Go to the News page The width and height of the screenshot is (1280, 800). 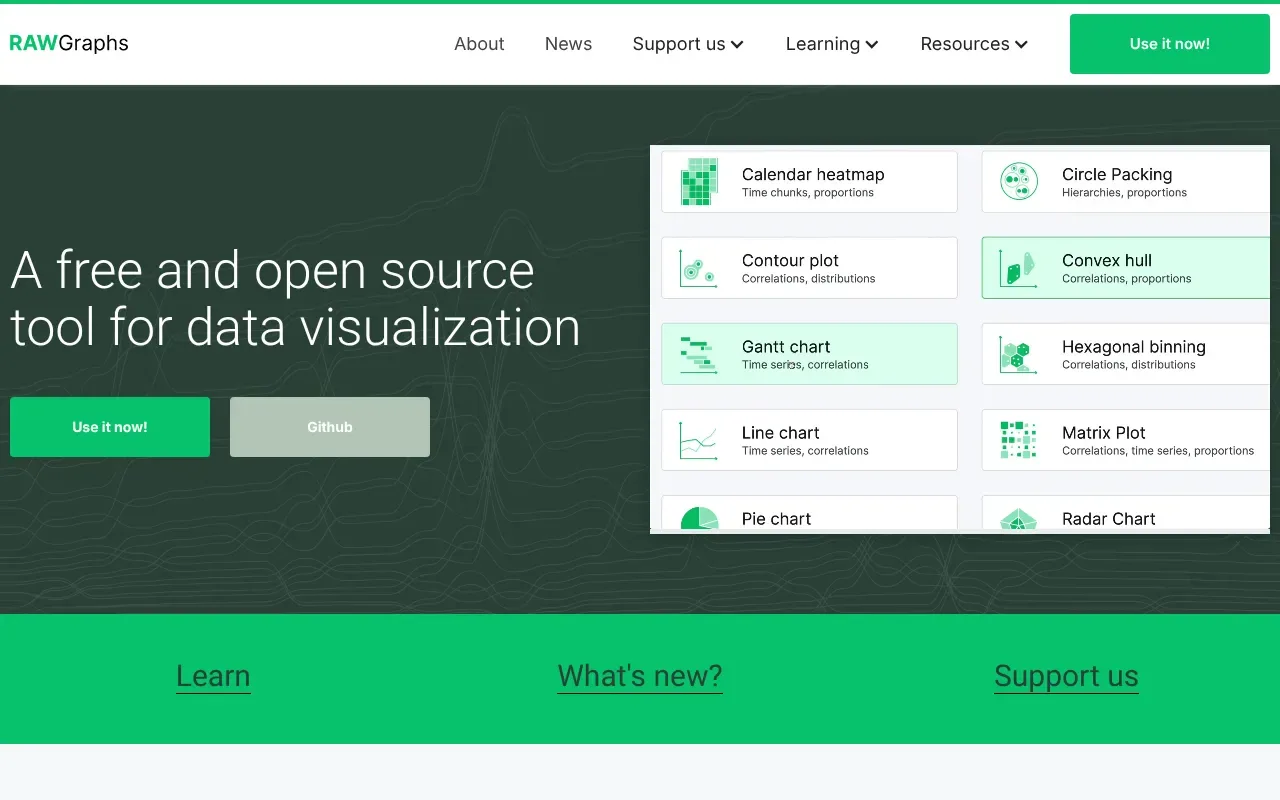[x=568, y=44]
